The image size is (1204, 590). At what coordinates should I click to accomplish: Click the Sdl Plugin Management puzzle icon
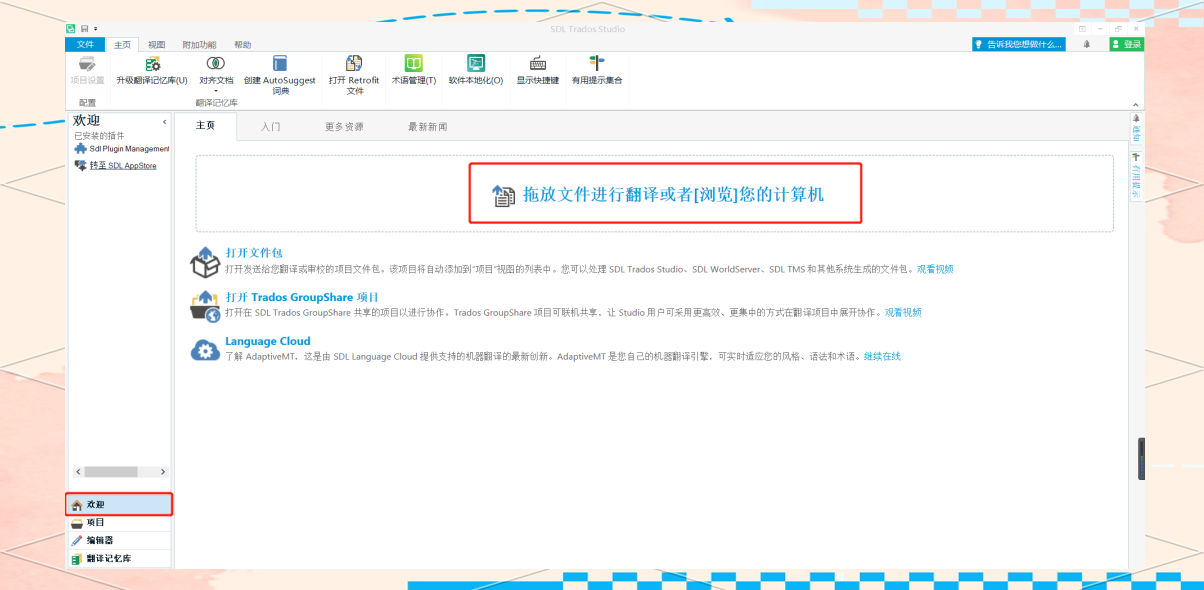coord(81,148)
